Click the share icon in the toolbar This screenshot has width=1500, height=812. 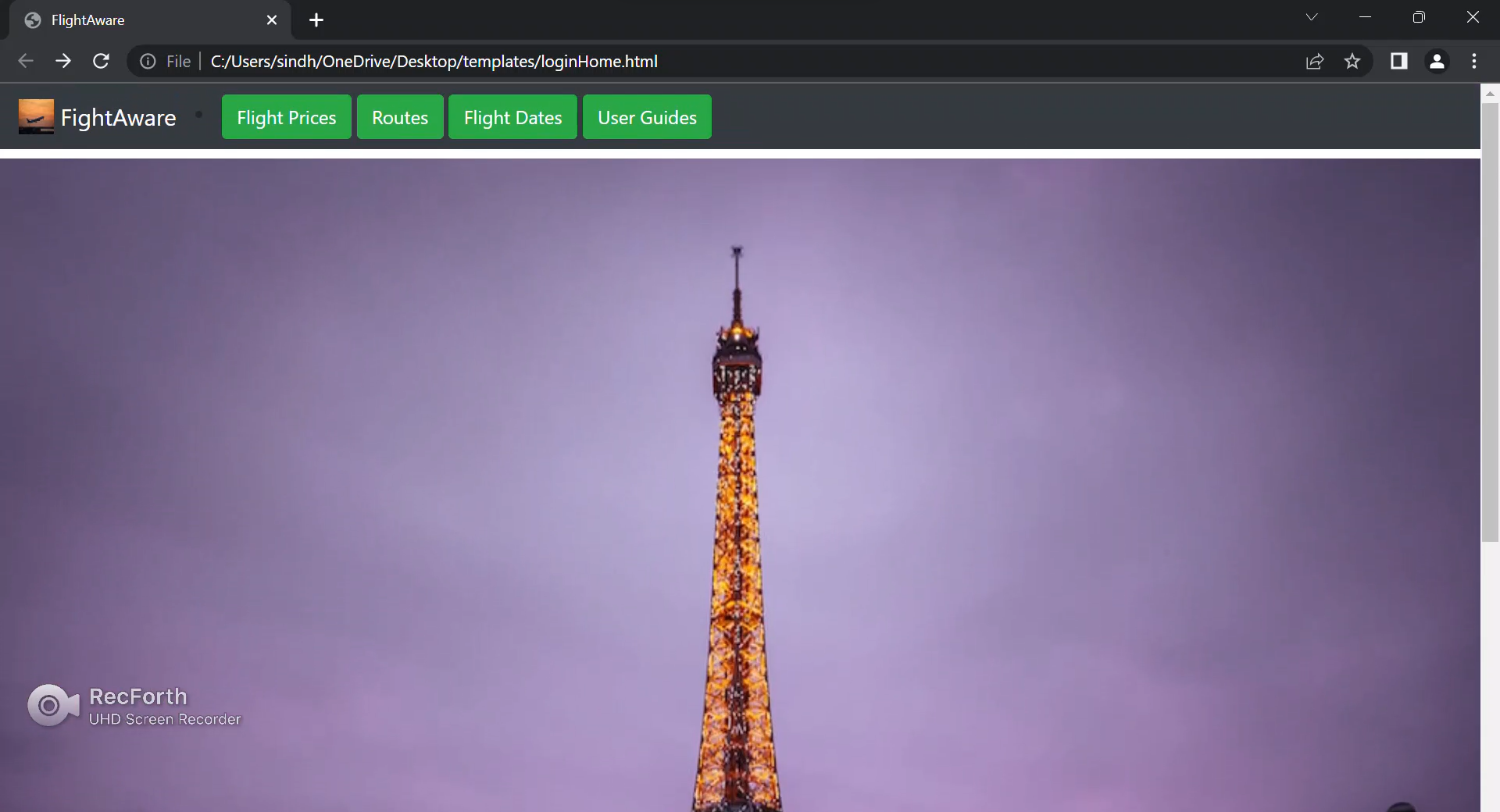[x=1315, y=61]
